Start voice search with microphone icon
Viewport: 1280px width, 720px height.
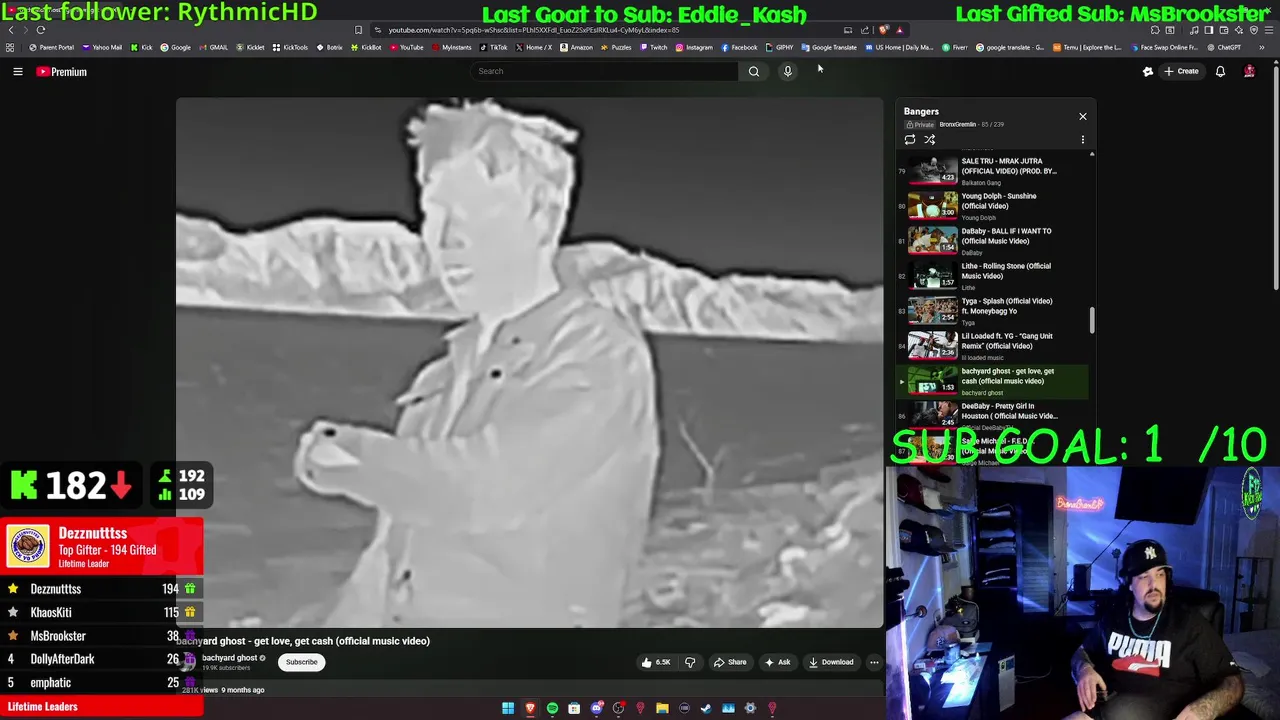(x=788, y=71)
